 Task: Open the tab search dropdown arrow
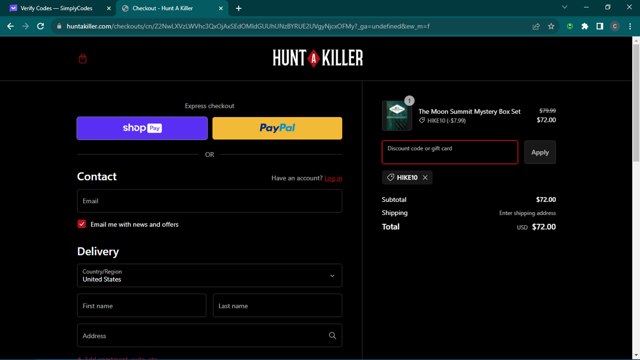click(564, 7)
